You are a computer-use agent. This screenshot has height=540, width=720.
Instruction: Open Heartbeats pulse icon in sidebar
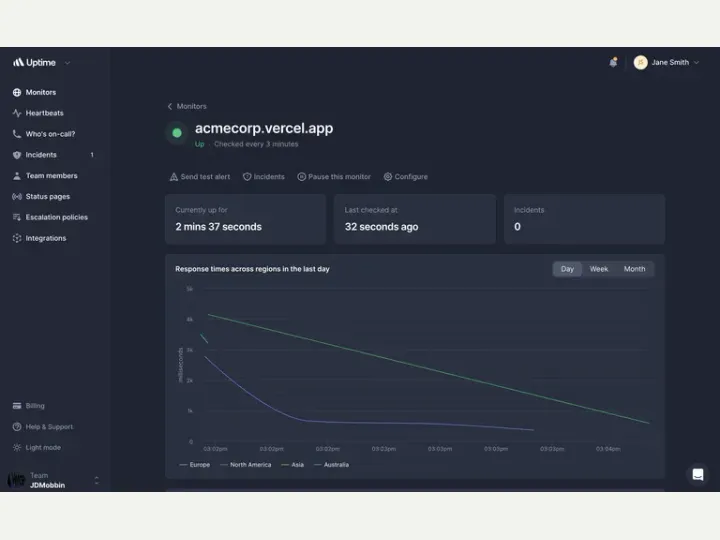coord(17,113)
